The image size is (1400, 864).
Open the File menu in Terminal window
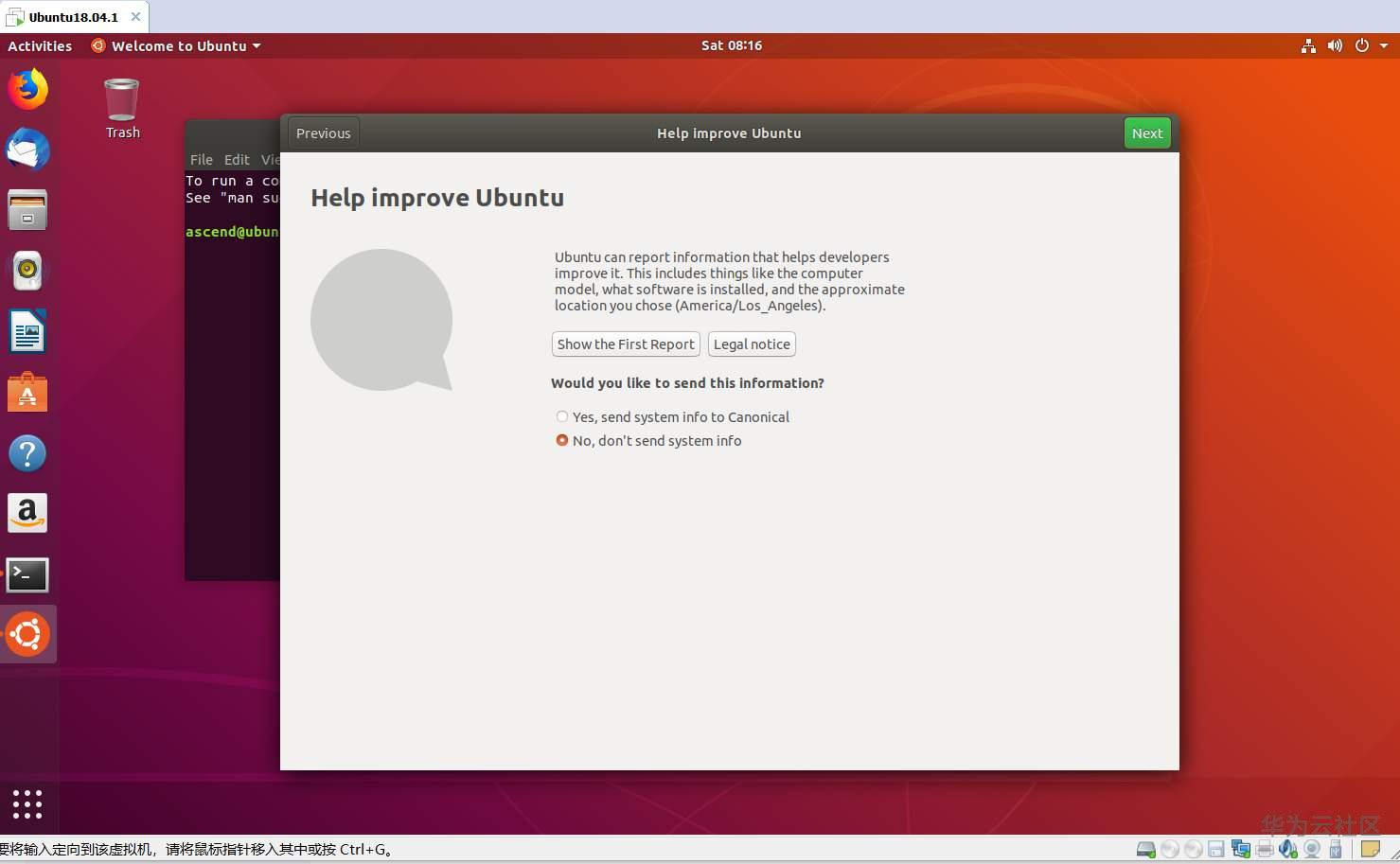[201, 159]
